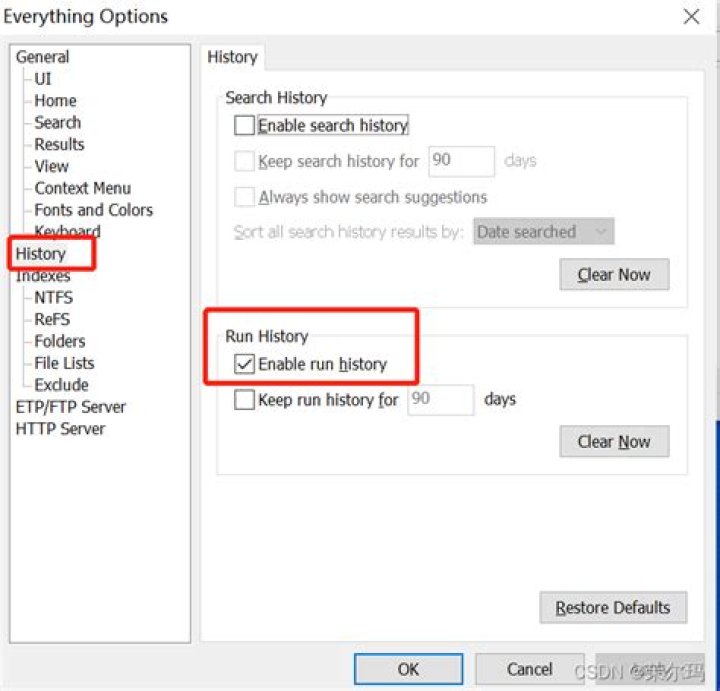
Task: Open the UI options page
Action: (x=43, y=79)
